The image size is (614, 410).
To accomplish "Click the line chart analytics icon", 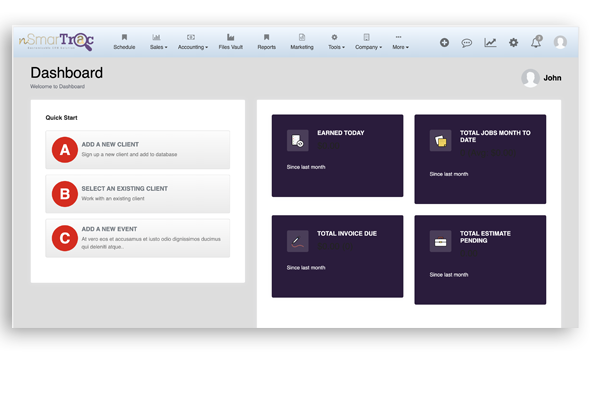I will [490, 43].
